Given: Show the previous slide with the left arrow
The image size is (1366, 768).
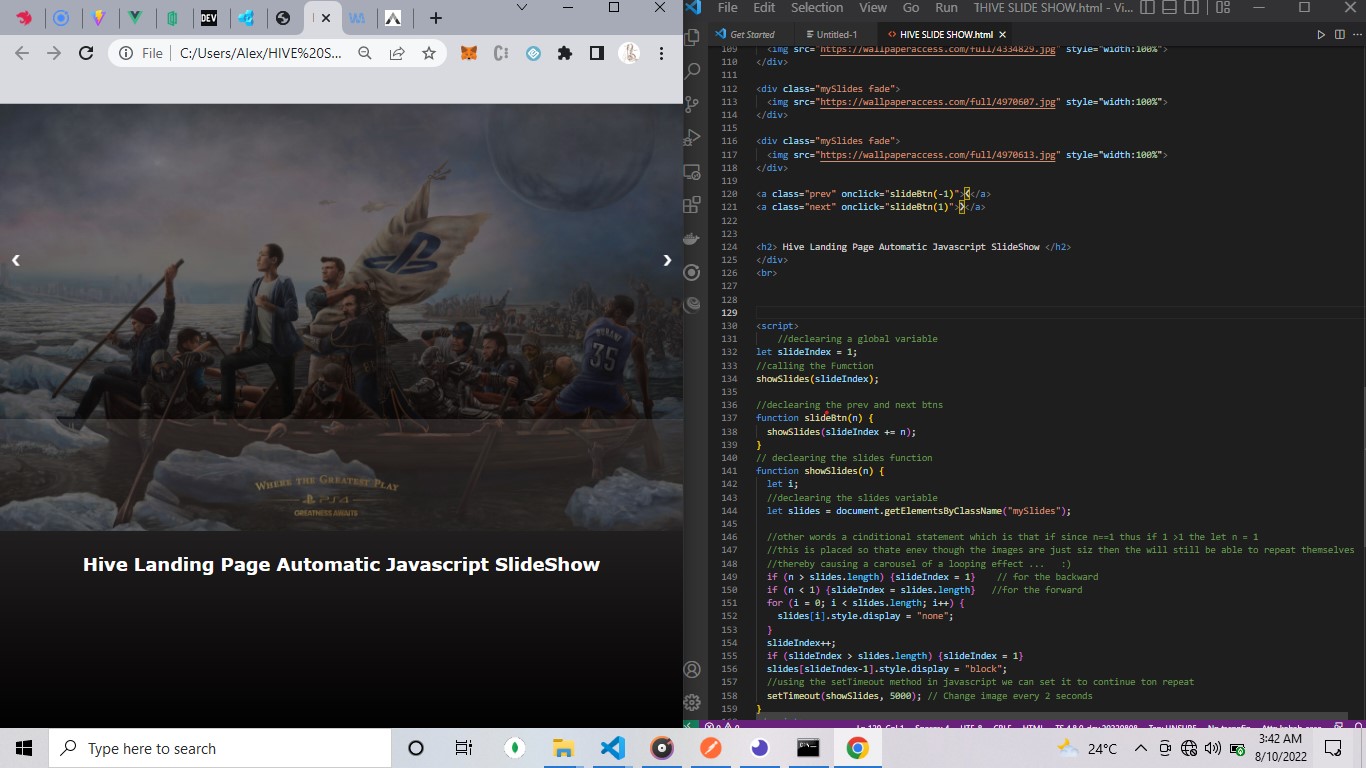Looking at the screenshot, I should (16, 260).
